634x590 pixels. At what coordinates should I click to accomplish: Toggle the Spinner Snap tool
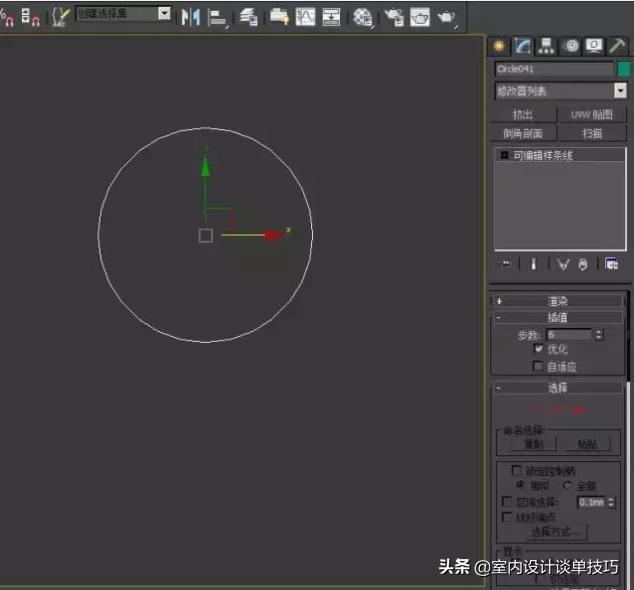point(30,17)
